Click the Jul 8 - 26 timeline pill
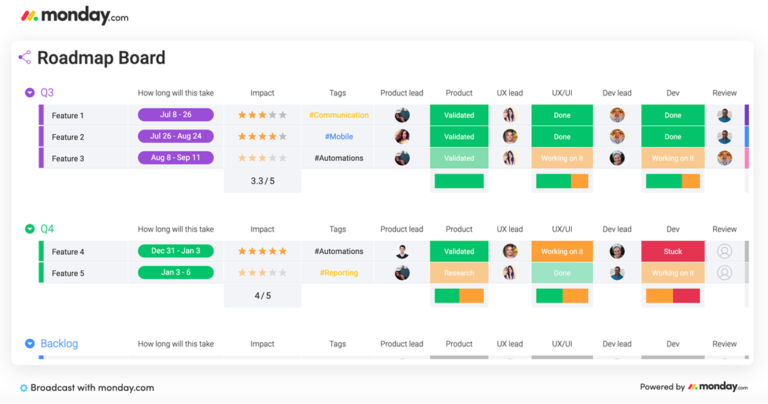 click(x=175, y=115)
